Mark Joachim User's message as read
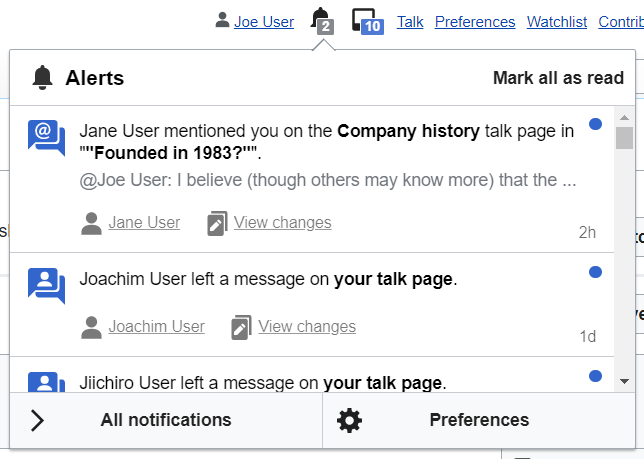644x460 pixels. click(595, 271)
